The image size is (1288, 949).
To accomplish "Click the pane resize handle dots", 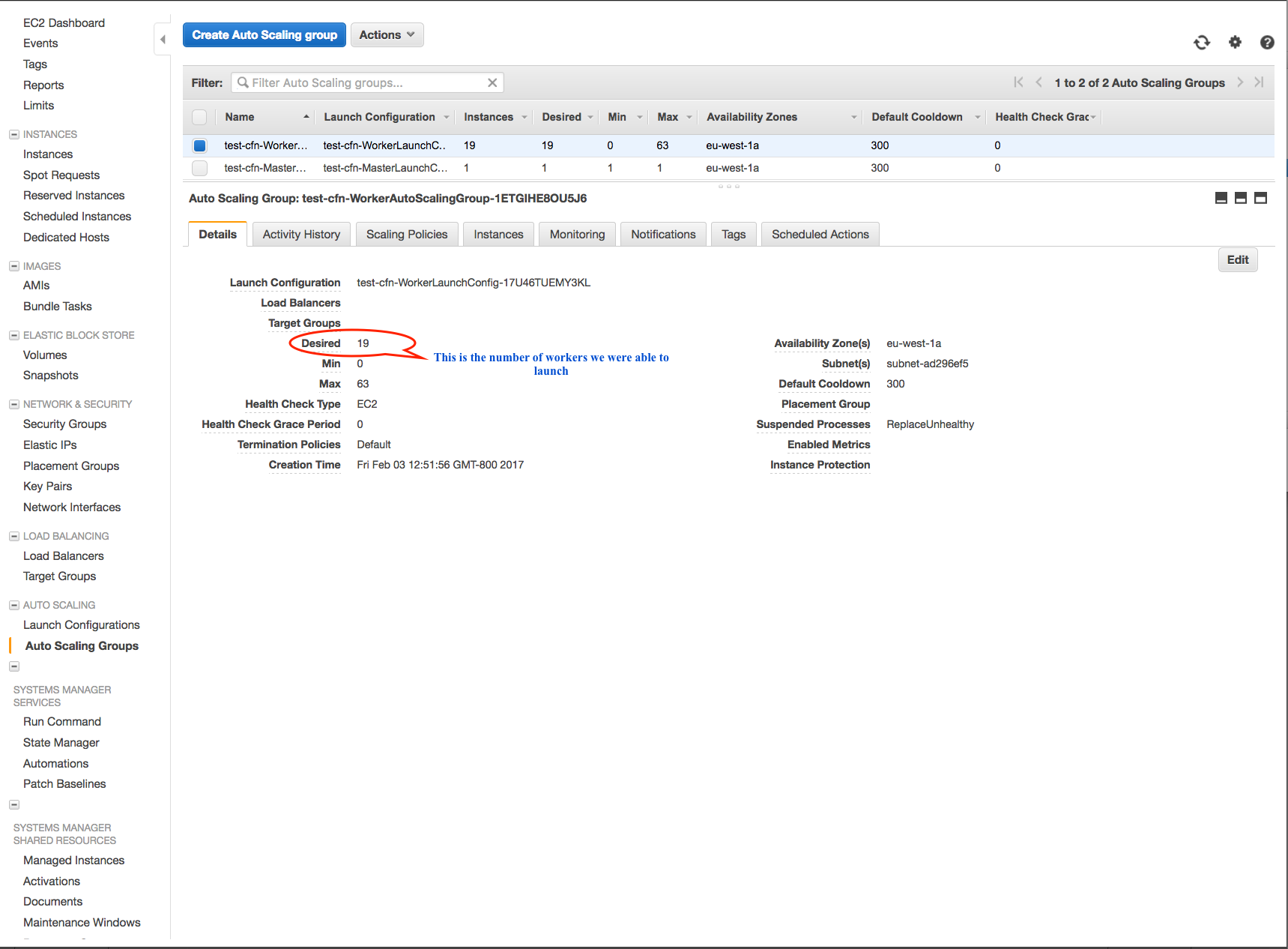I will (728, 186).
